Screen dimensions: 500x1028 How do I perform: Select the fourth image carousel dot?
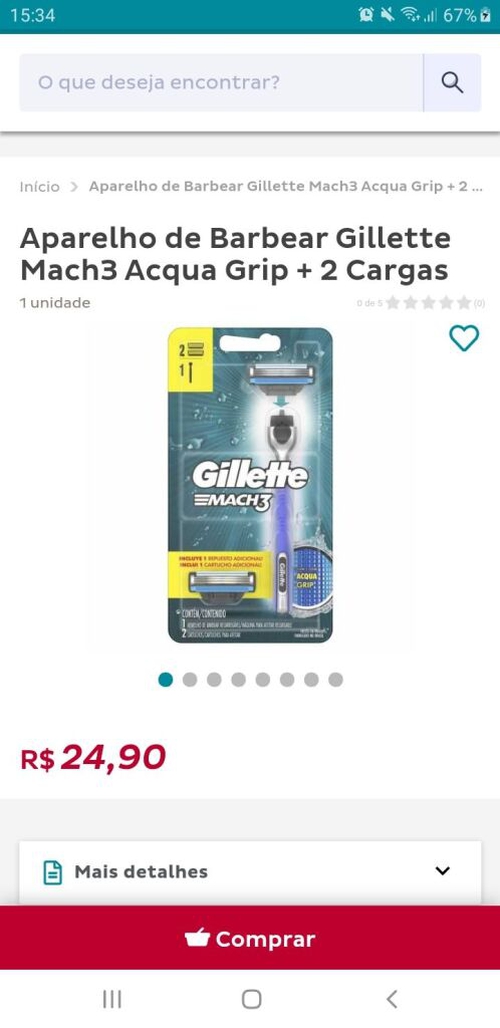[x=239, y=680]
